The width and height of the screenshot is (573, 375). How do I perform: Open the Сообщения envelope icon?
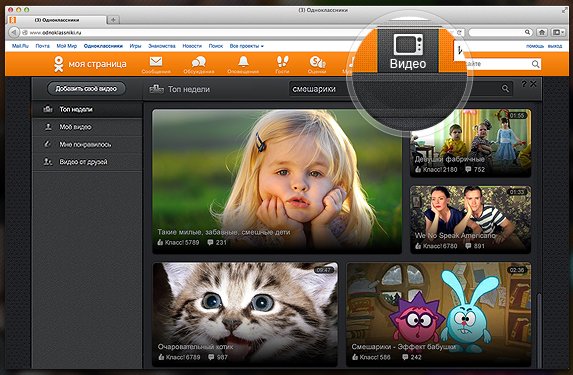coord(156,61)
